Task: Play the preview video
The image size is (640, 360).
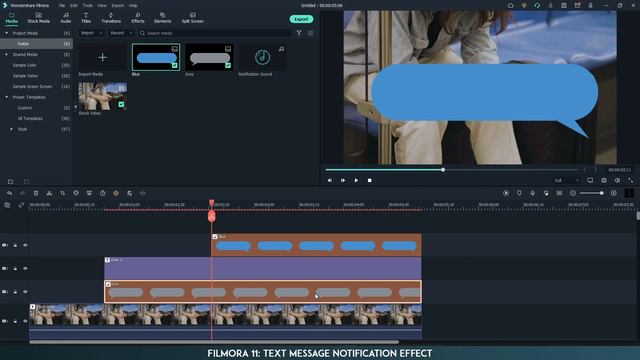Action: [356, 180]
